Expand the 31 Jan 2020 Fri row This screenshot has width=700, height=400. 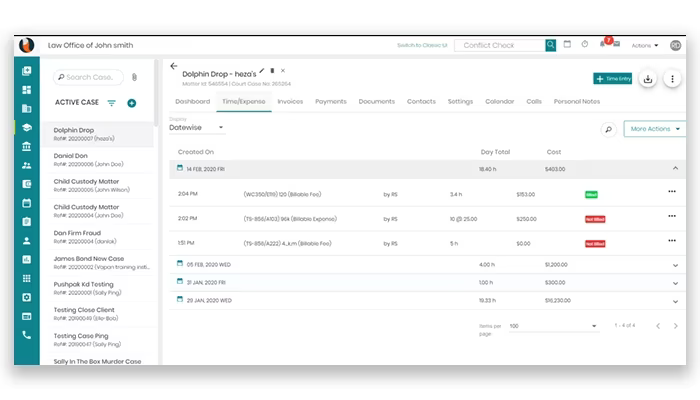tap(675, 283)
